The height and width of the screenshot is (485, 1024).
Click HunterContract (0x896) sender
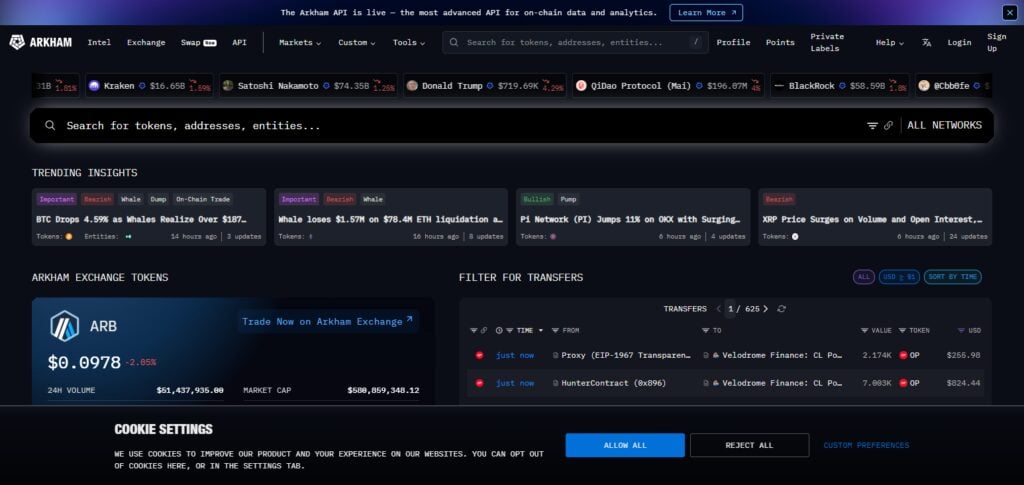coord(613,383)
